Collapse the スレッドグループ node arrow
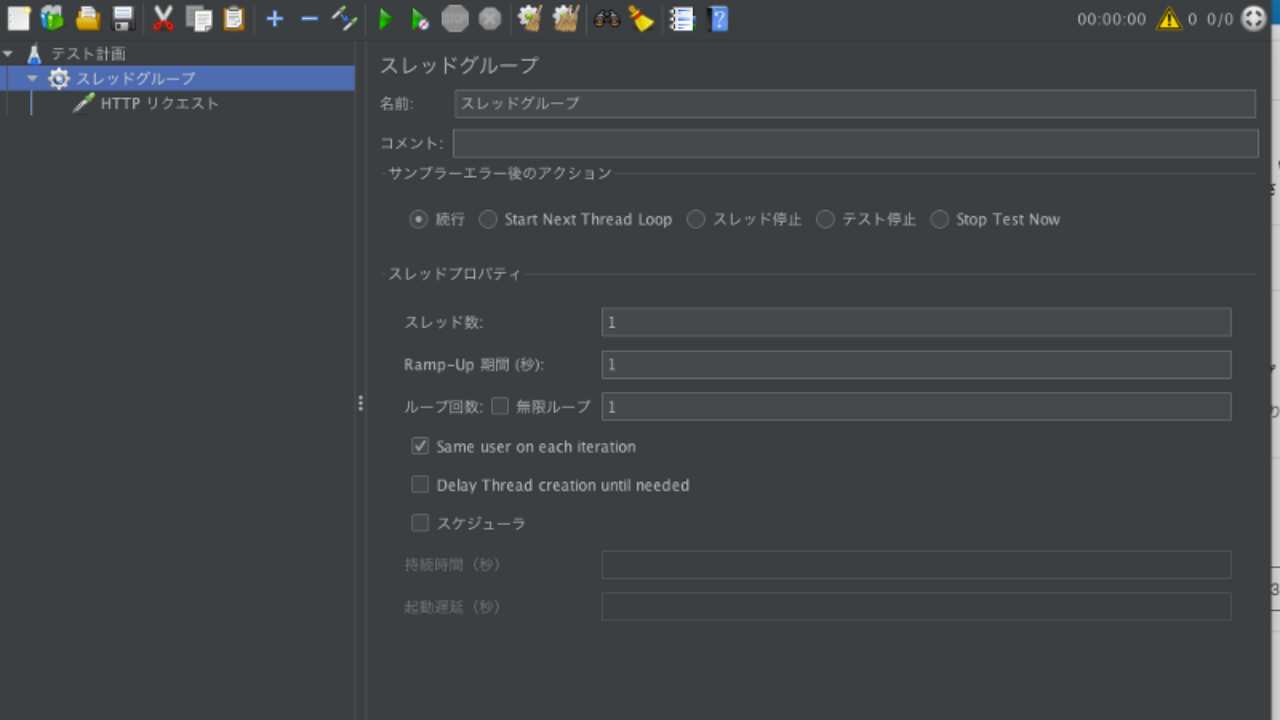The width and height of the screenshot is (1280, 720). pyautogui.click(x=33, y=78)
